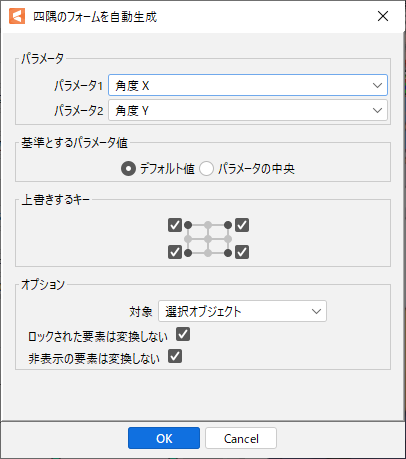
Task: Disable the bottom-left corner key checkbox
Action: pos(175,252)
